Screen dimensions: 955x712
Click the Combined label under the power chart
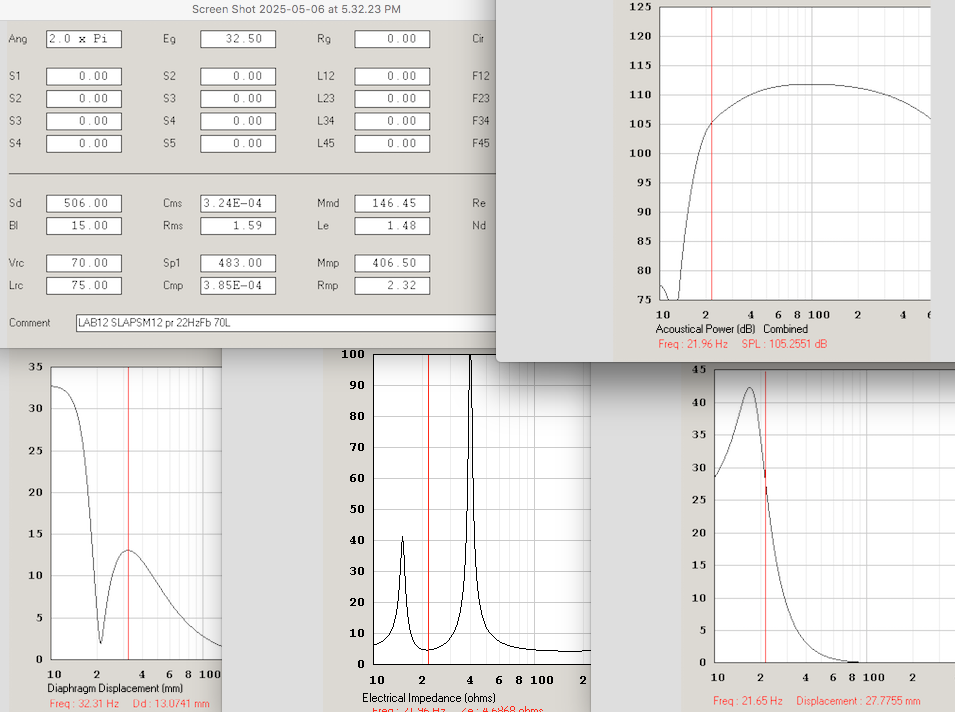(x=785, y=329)
